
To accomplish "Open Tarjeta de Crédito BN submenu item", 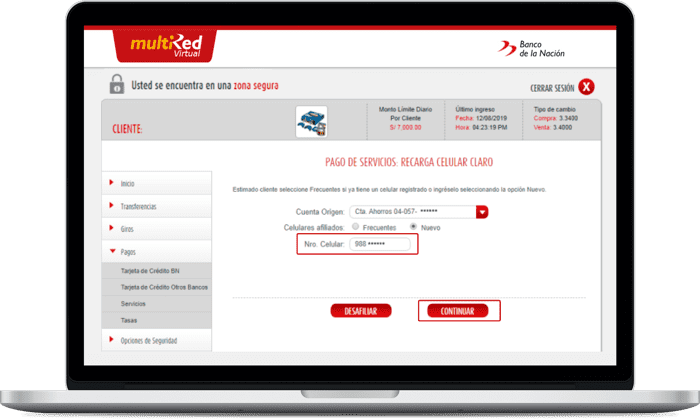I will (x=157, y=271).
